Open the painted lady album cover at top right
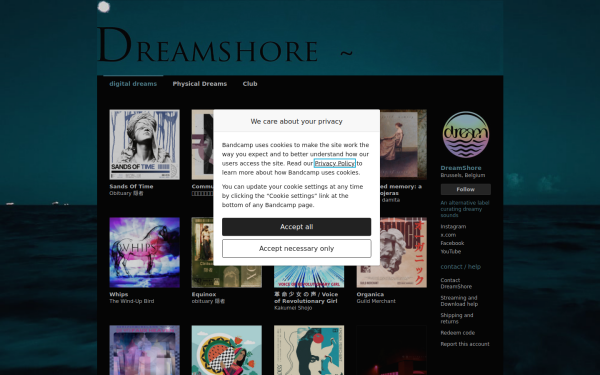The height and width of the screenshot is (375, 600). 403,145
